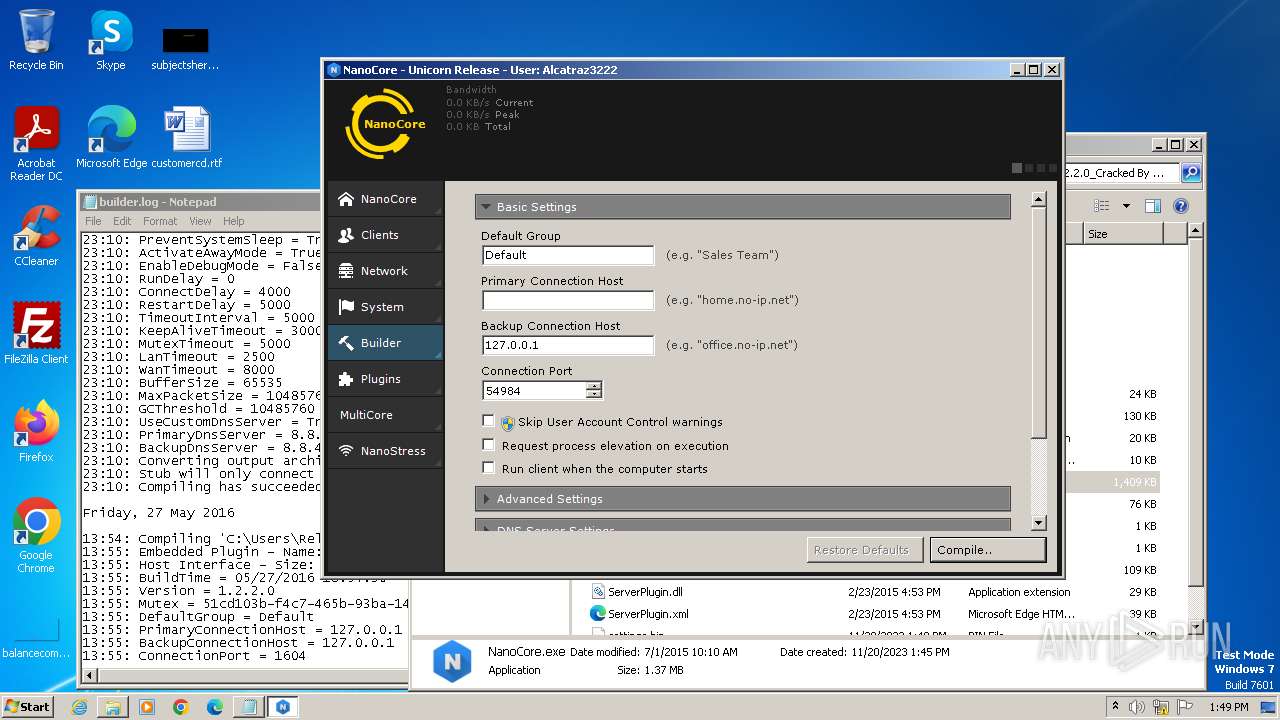Open the Start menu

28,707
